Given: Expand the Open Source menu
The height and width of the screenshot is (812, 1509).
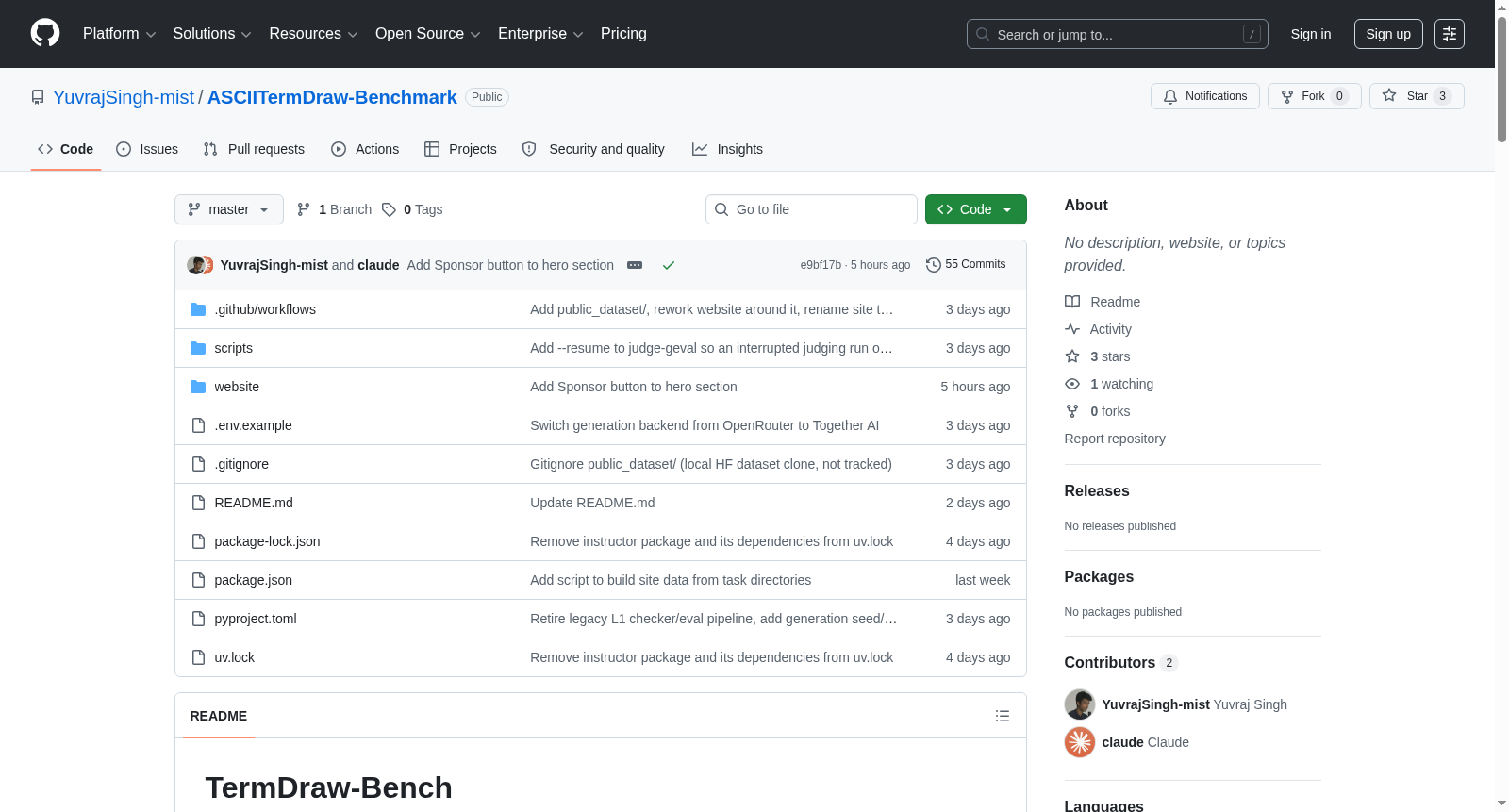Looking at the screenshot, I should coord(428,34).
